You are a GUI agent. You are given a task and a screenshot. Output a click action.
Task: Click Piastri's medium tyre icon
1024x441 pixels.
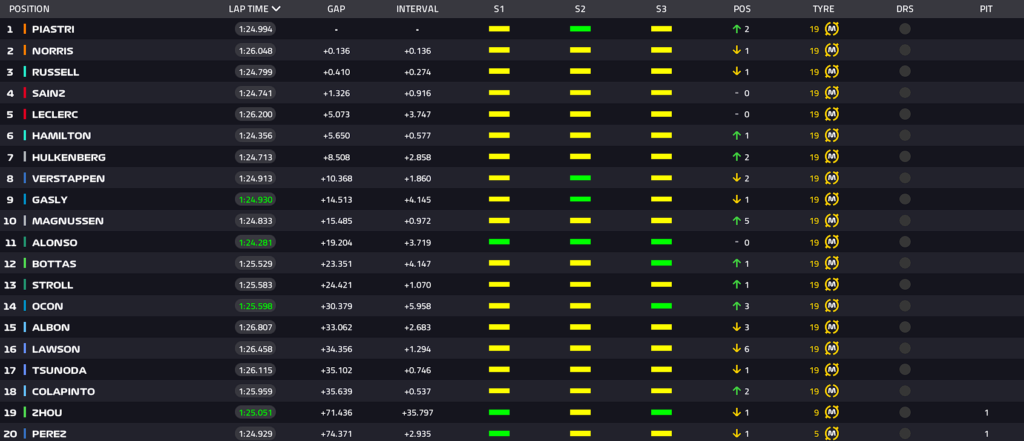(831, 29)
